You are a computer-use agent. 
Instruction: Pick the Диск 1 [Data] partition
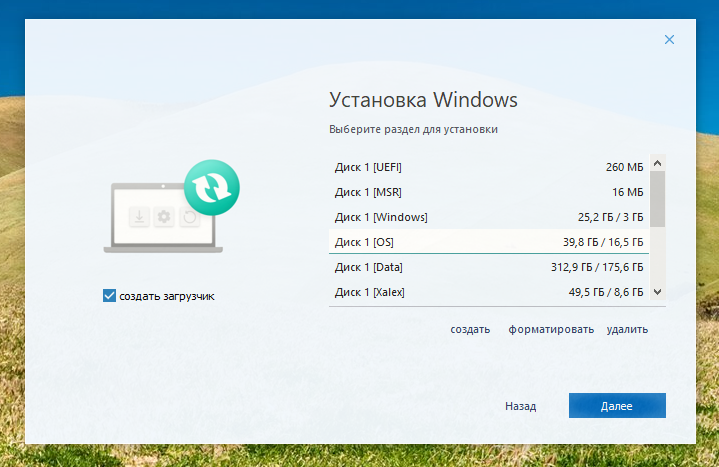coord(488,267)
